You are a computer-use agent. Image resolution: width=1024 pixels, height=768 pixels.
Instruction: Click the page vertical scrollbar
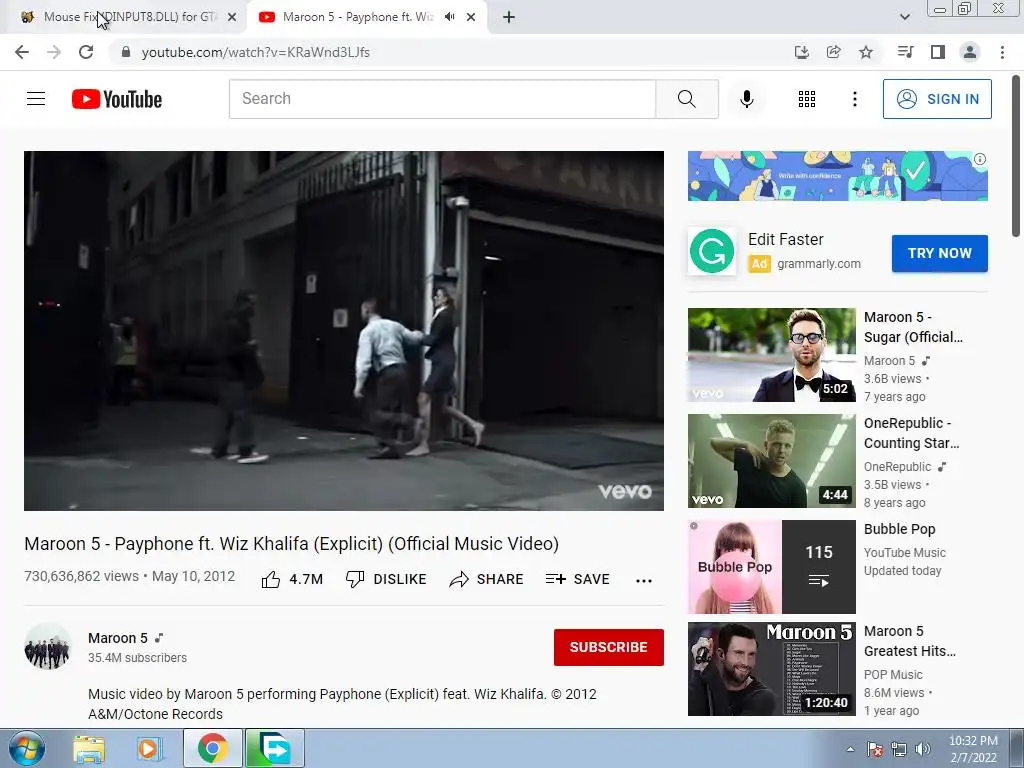[1016, 157]
